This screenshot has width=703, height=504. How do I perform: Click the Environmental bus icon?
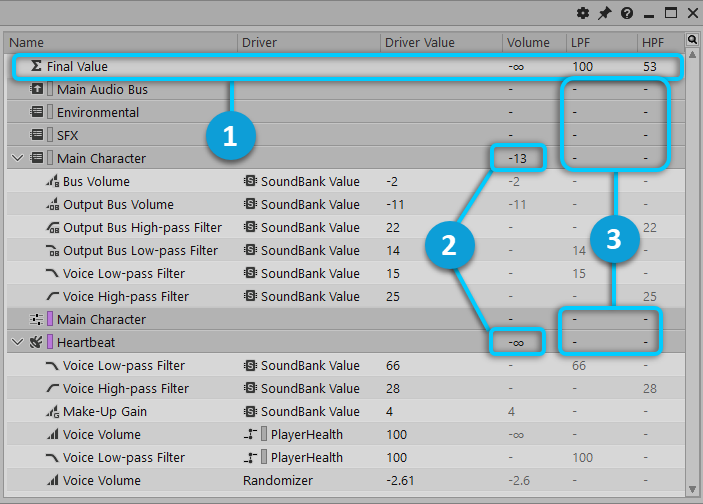[x=37, y=113]
